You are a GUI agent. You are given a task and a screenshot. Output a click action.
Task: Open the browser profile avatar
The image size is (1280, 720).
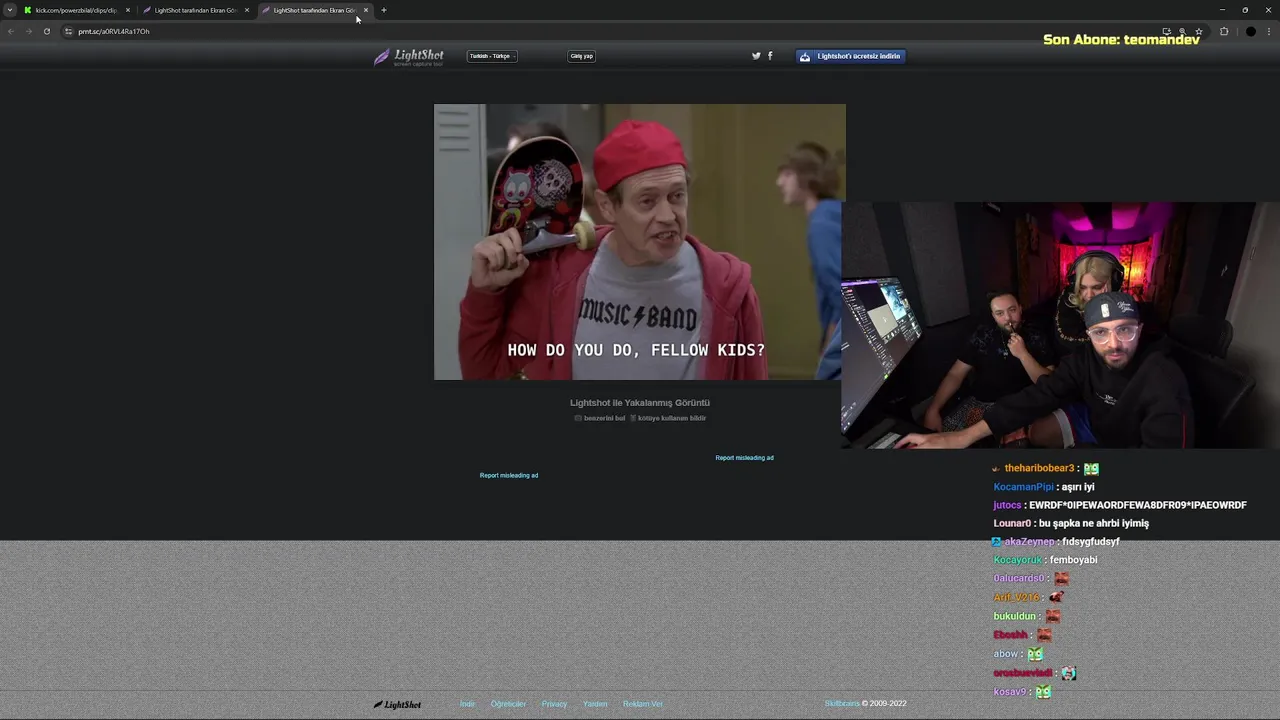pyautogui.click(x=1250, y=31)
